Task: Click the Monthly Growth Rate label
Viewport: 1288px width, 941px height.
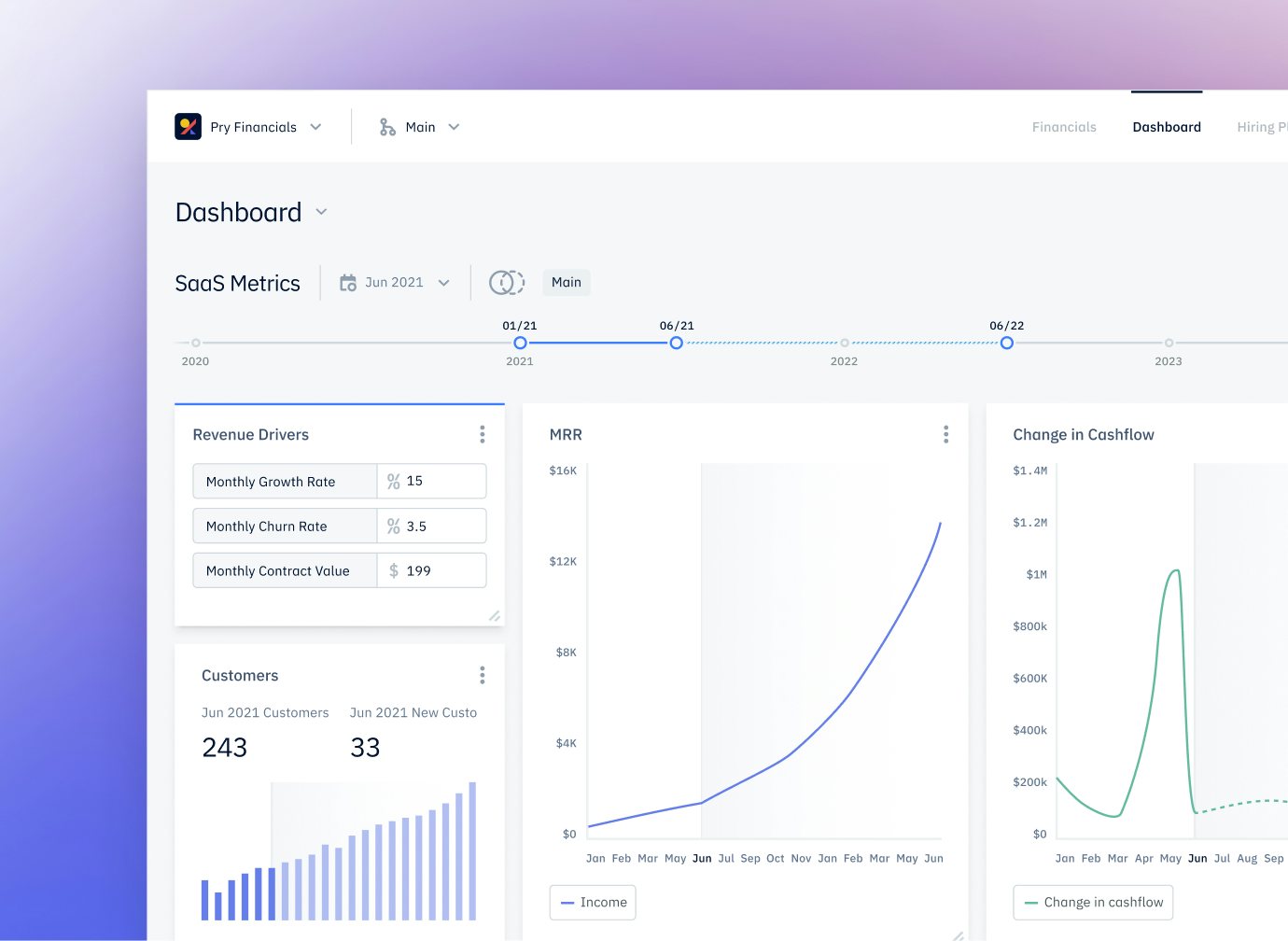Action: (271, 482)
